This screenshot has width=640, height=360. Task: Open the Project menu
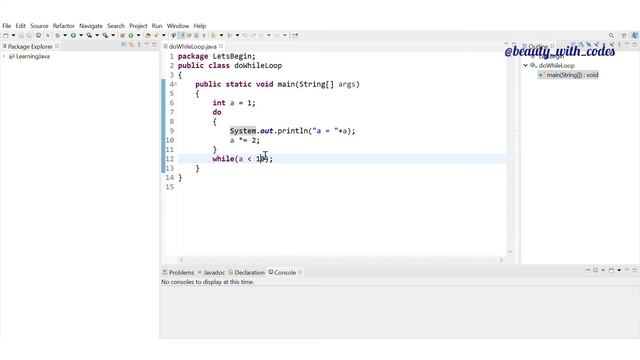click(x=138, y=26)
